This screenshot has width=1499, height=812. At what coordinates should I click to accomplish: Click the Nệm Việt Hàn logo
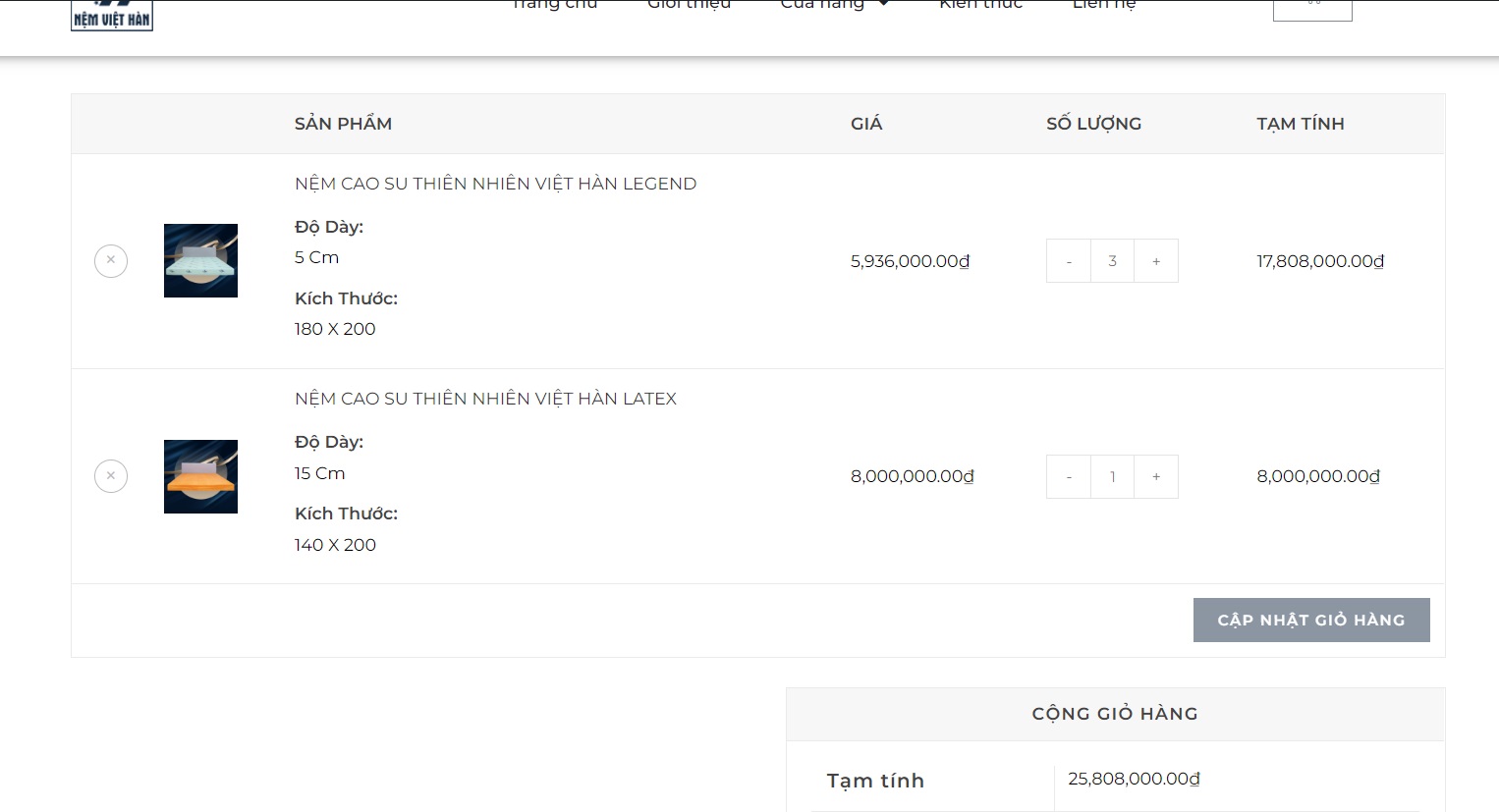click(x=112, y=15)
